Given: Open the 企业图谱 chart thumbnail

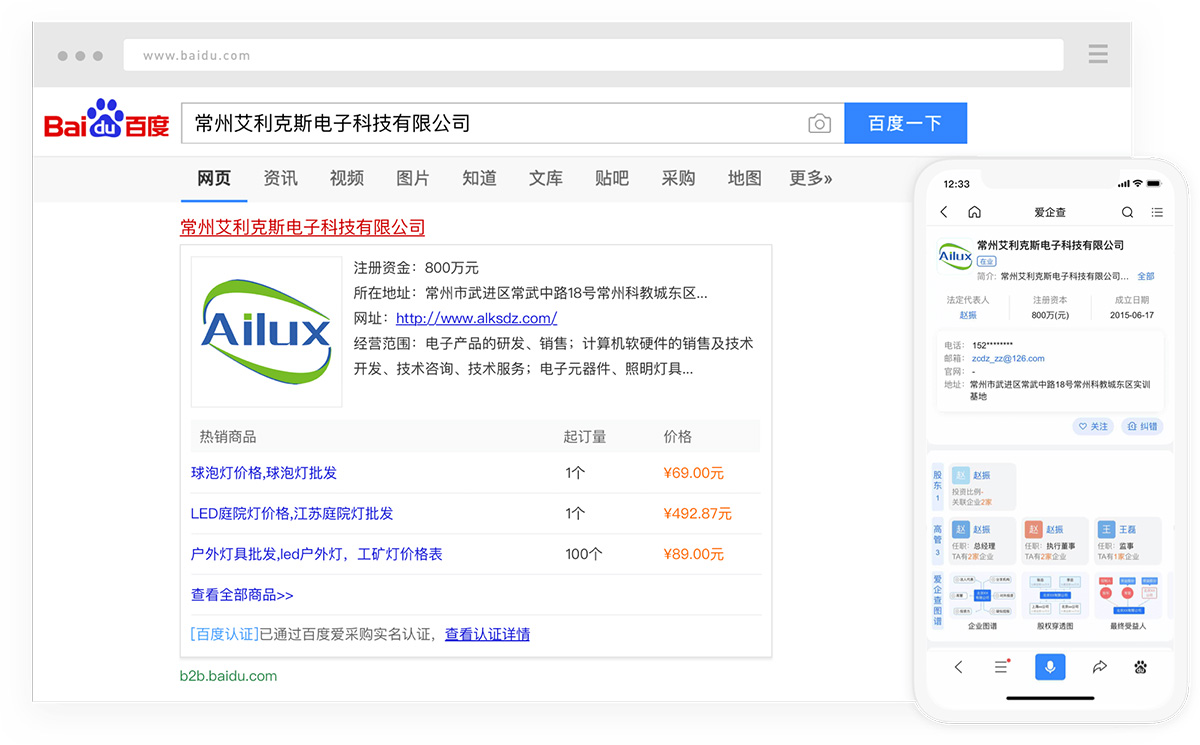Looking at the screenshot, I should [x=983, y=597].
